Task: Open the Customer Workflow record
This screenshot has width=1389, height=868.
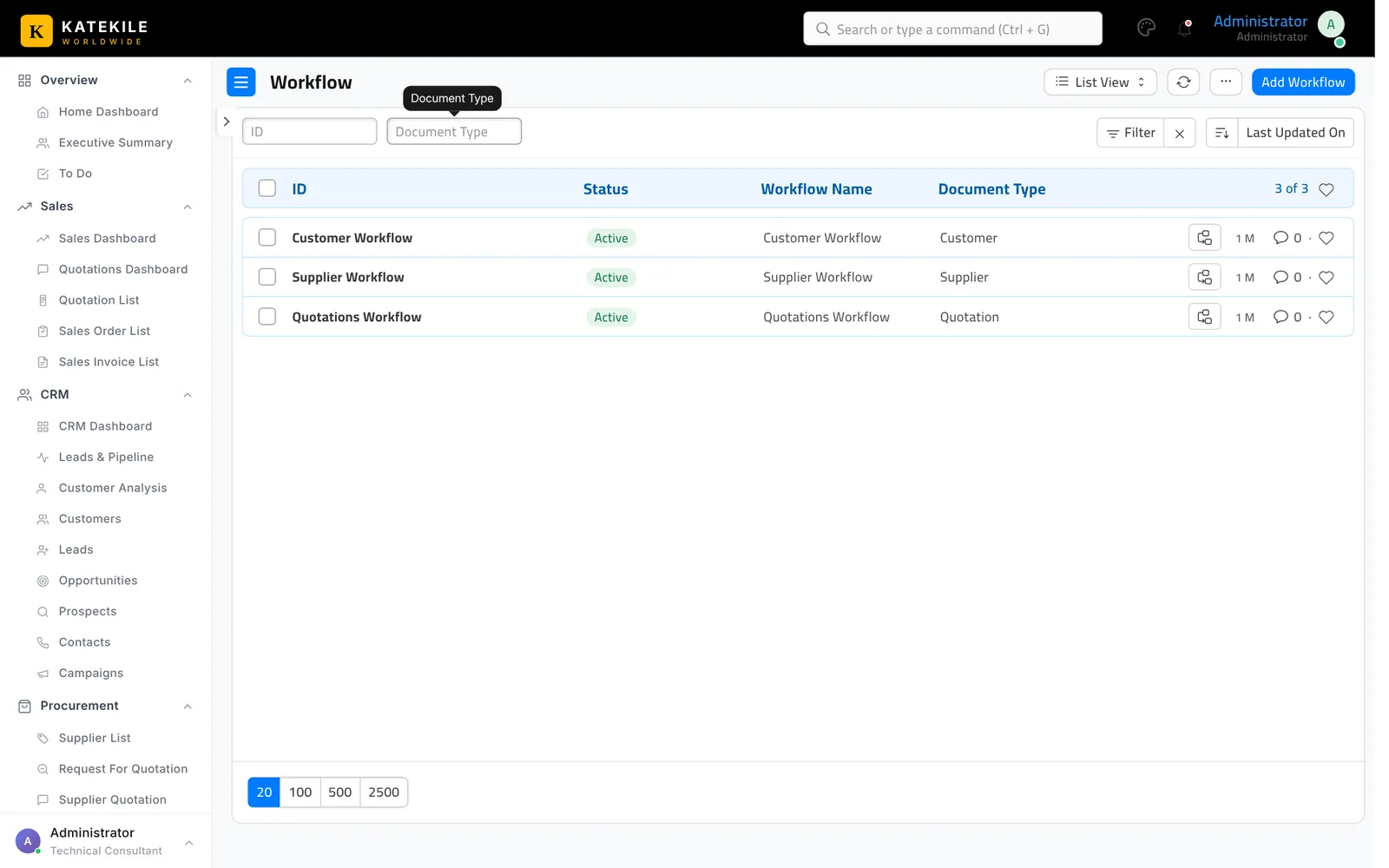Action: pyautogui.click(x=352, y=238)
